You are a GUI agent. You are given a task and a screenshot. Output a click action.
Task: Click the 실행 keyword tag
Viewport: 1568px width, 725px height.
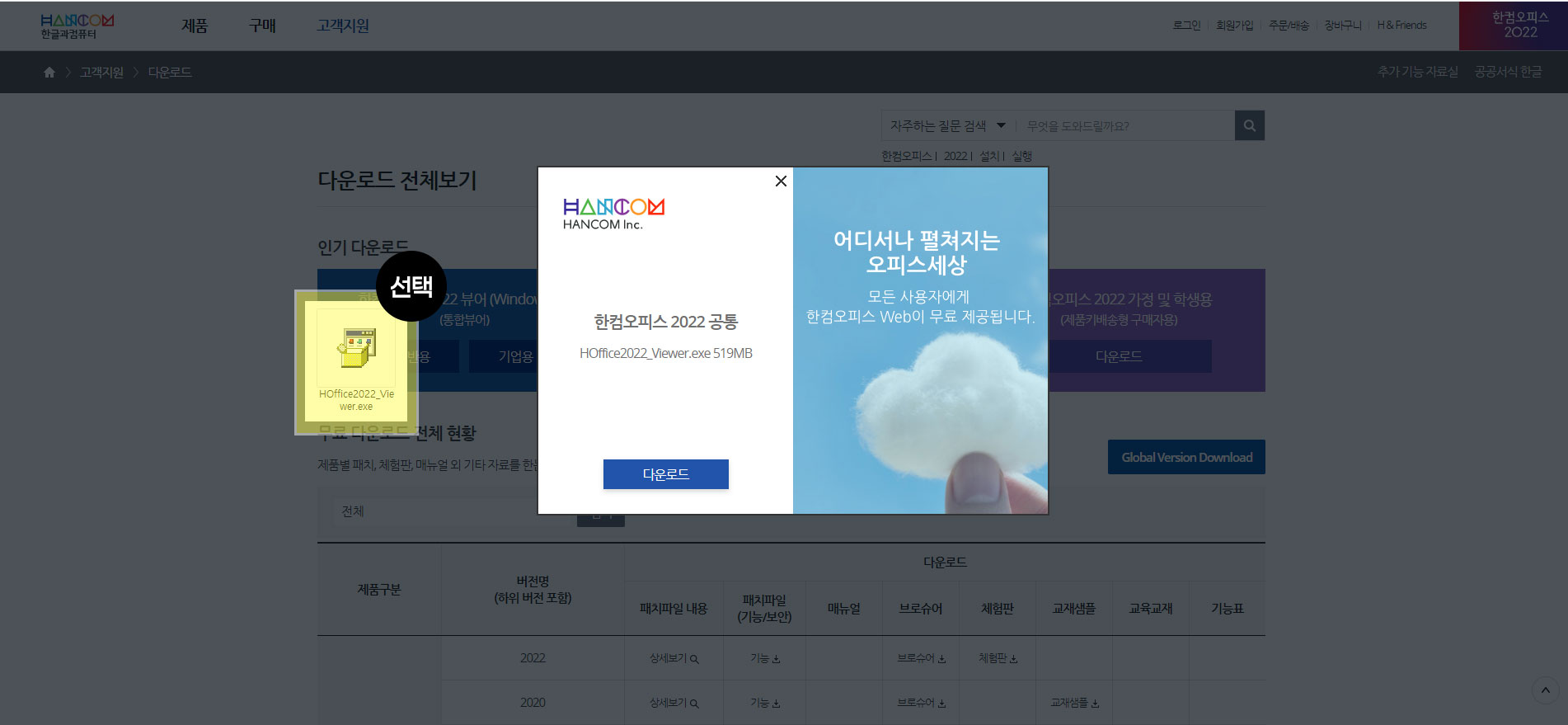pos(1022,156)
